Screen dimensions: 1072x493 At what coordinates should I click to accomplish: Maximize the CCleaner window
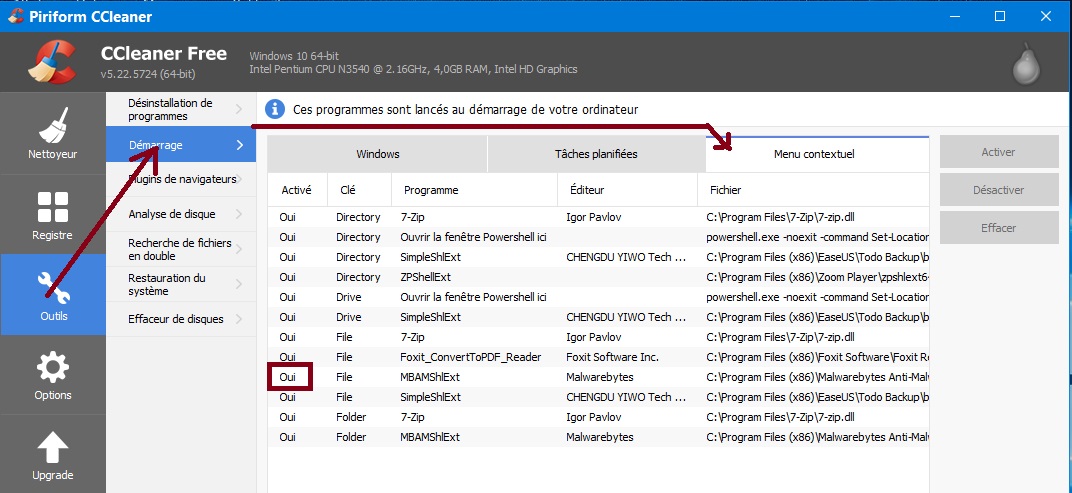point(1000,16)
